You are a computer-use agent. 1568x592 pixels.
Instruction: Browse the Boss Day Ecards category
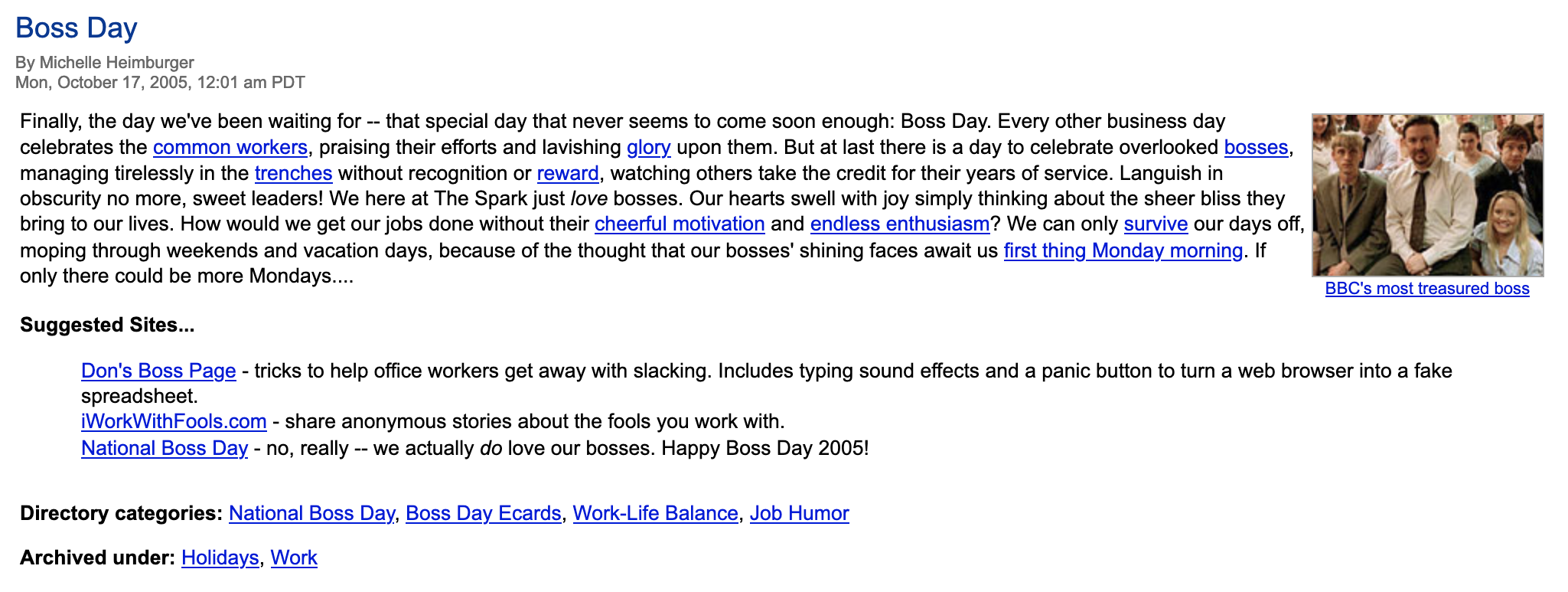tap(483, 513)
